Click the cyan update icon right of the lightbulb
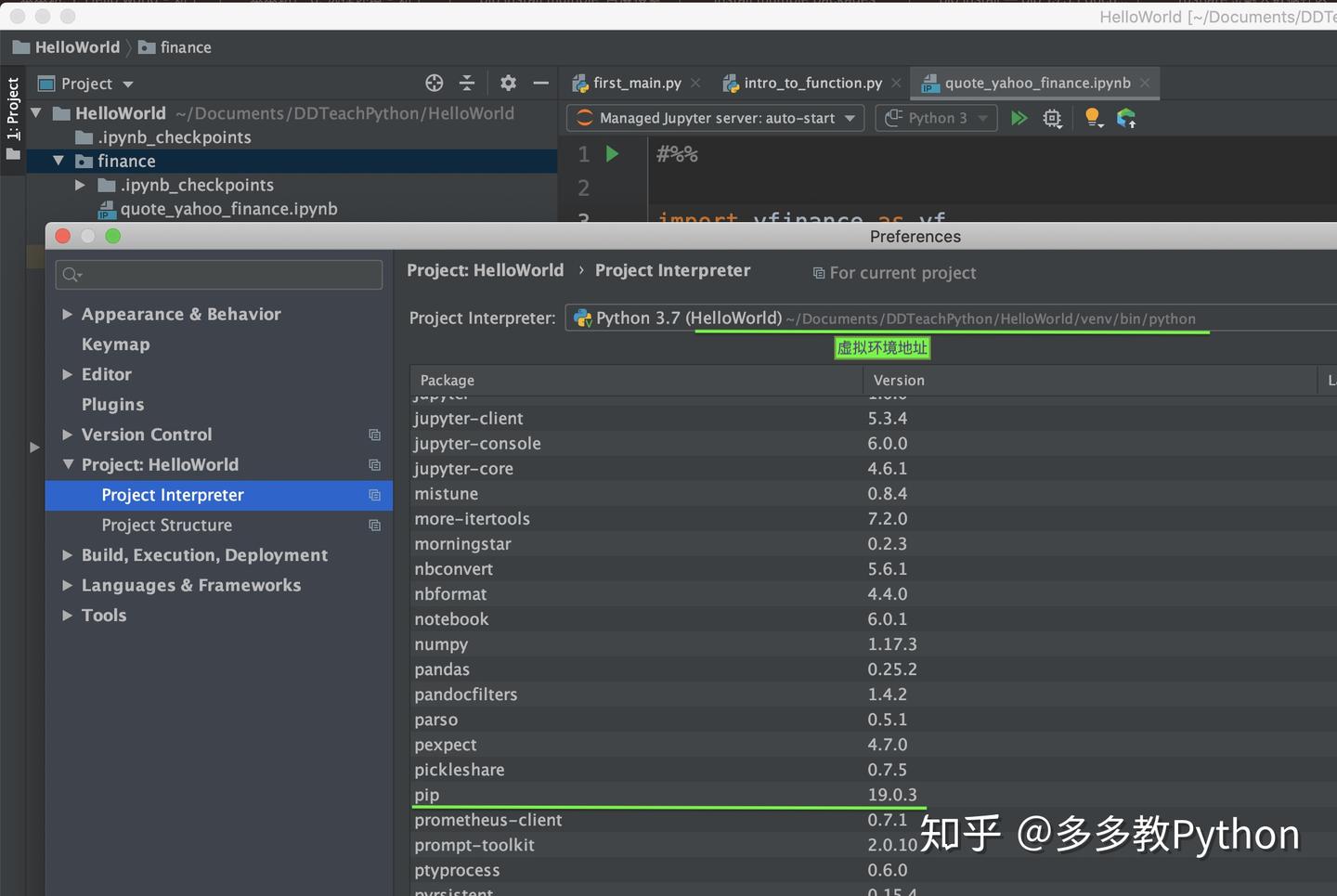The width and height of the screenshot is (1337, 896). (1126, 118)
